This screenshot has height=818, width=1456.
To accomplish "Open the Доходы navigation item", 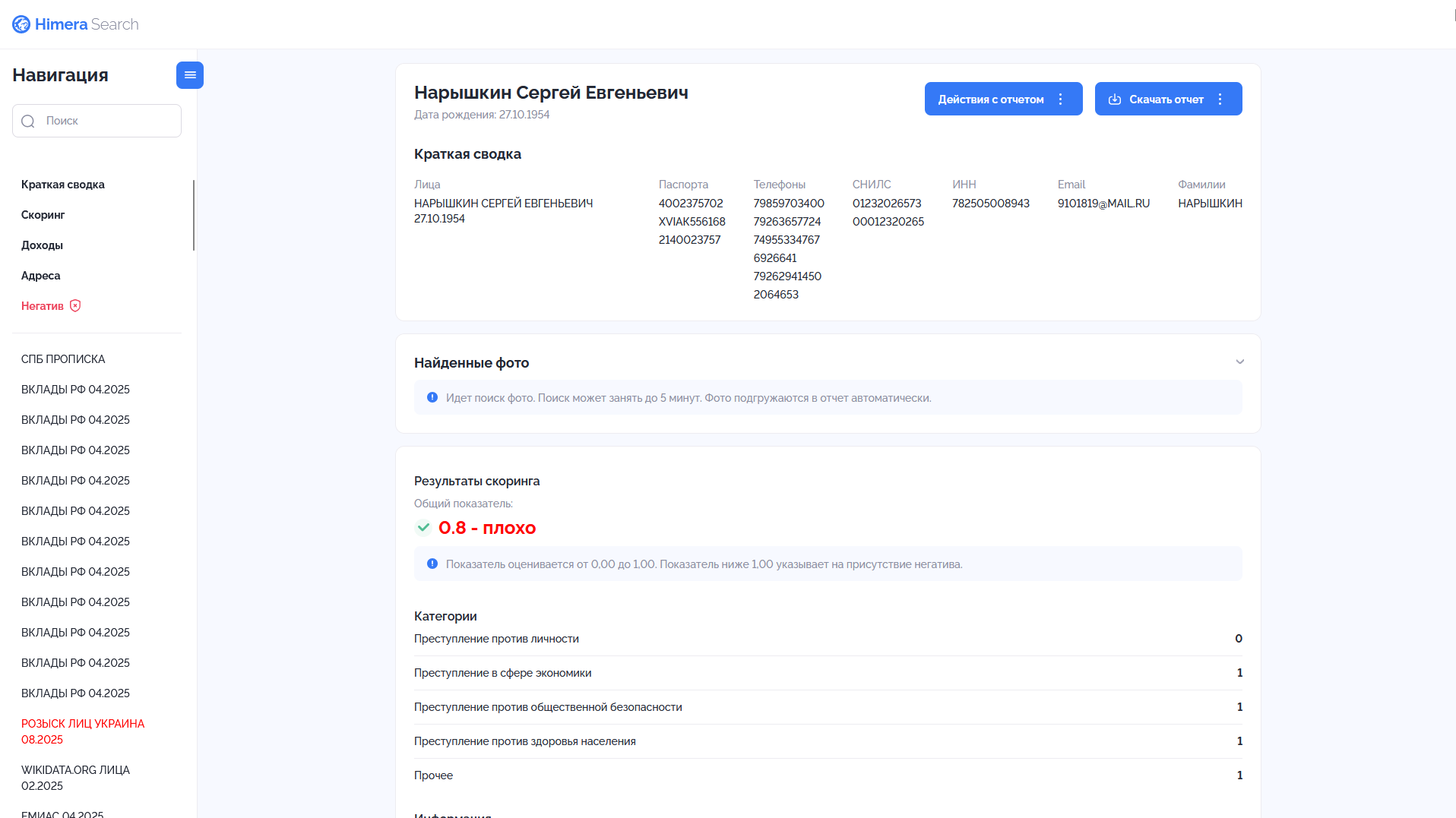I will click(43, 245).
